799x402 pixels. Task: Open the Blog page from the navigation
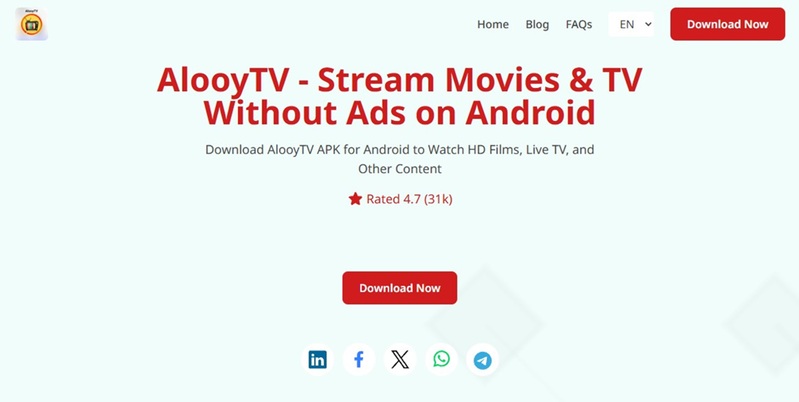click(537, 24)
